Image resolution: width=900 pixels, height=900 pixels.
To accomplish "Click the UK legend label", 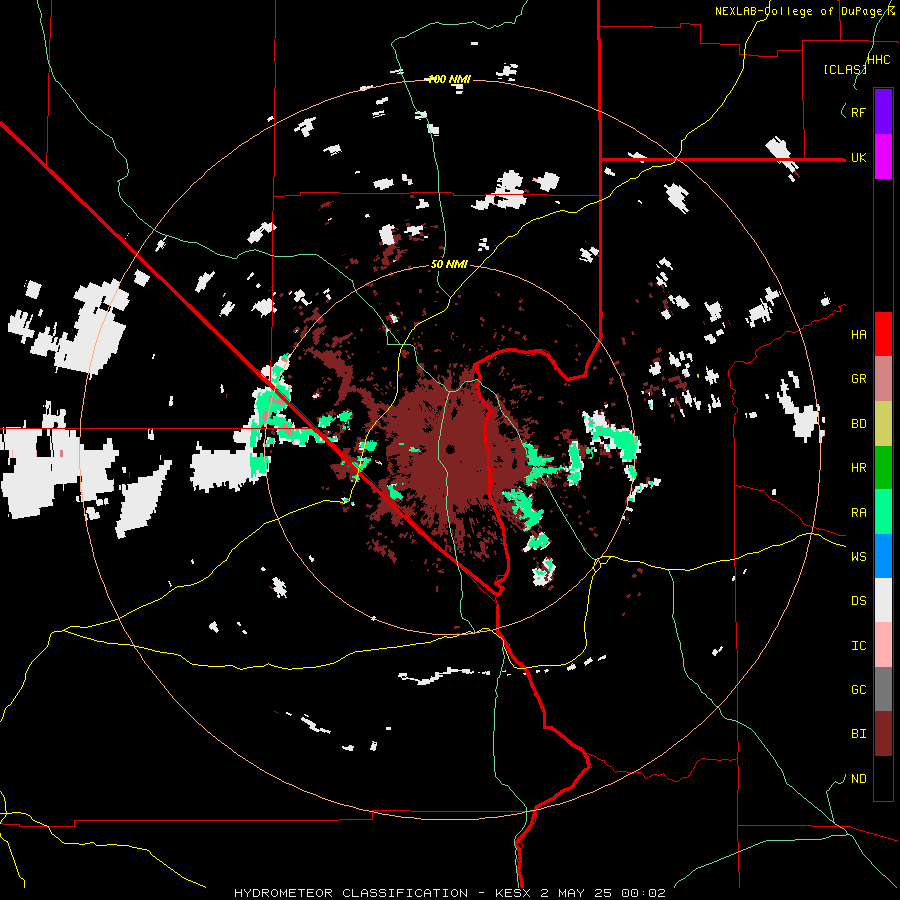I will 858,158.
